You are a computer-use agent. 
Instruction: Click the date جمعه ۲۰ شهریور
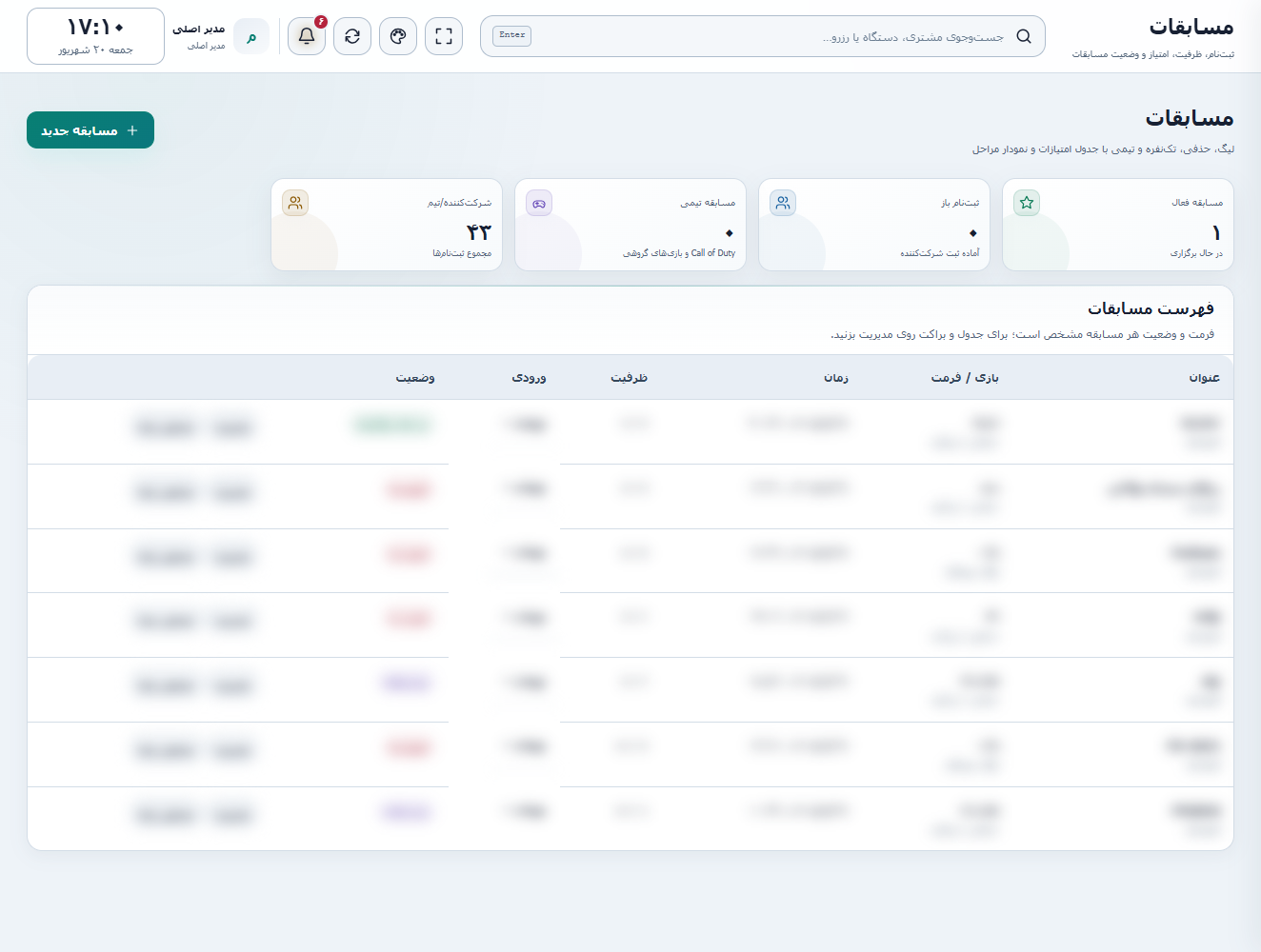95,50
